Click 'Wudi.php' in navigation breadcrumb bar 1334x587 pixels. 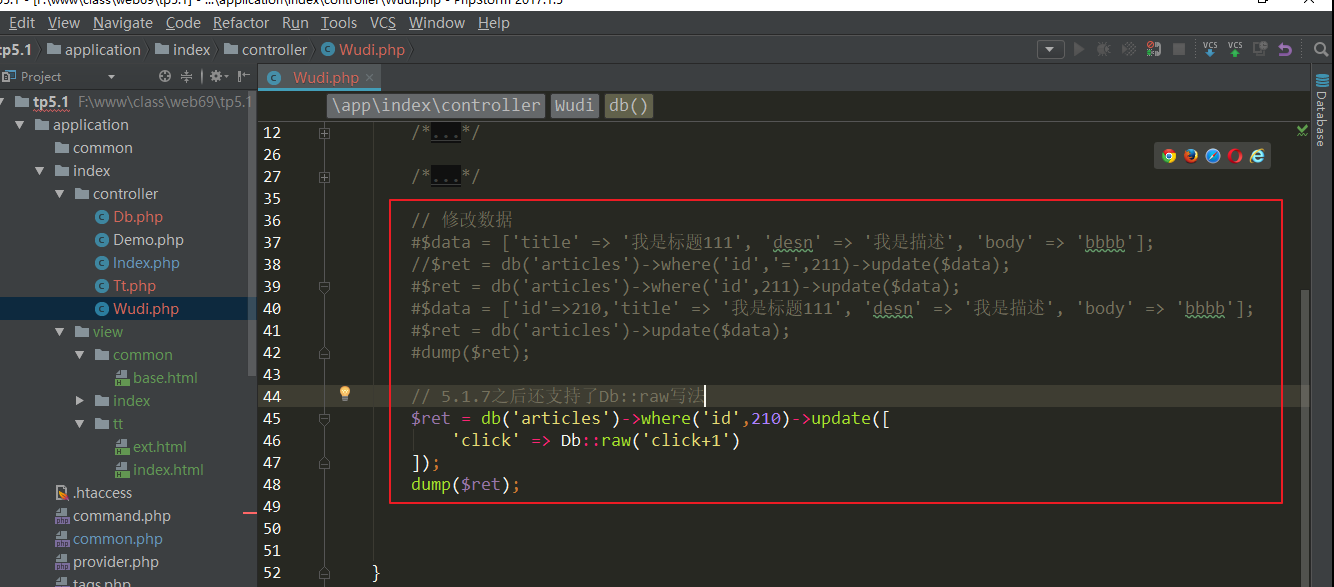(362, 49)
